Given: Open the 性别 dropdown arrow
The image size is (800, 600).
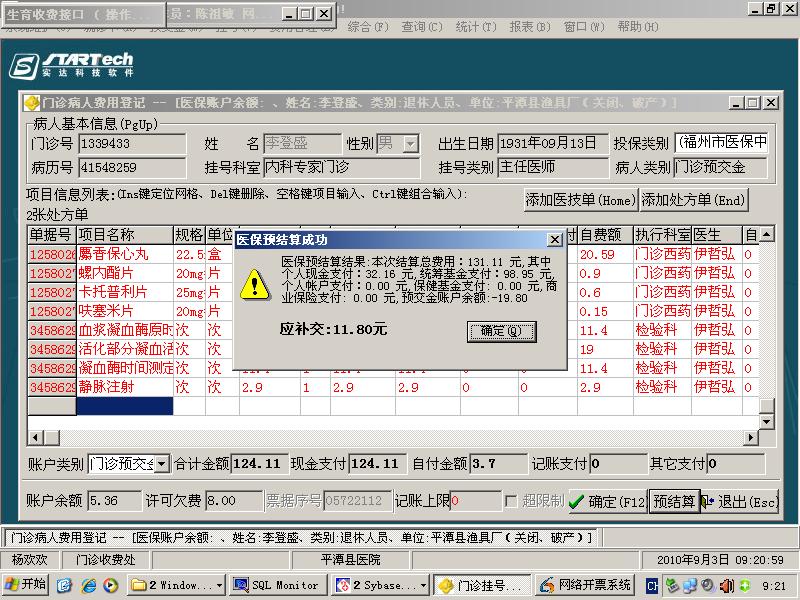Looking at the screenshot, I should (x=410, y=144).
